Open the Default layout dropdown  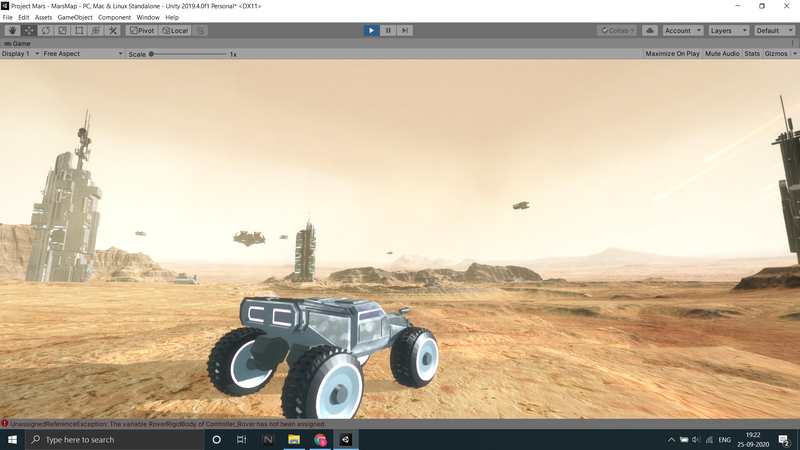coord(774,31)
